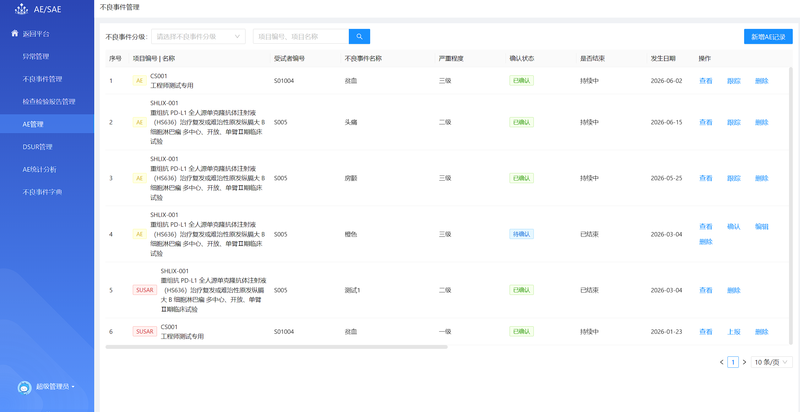
Task: Click 确认 in the 待确认 row
Action: [734, 226]
